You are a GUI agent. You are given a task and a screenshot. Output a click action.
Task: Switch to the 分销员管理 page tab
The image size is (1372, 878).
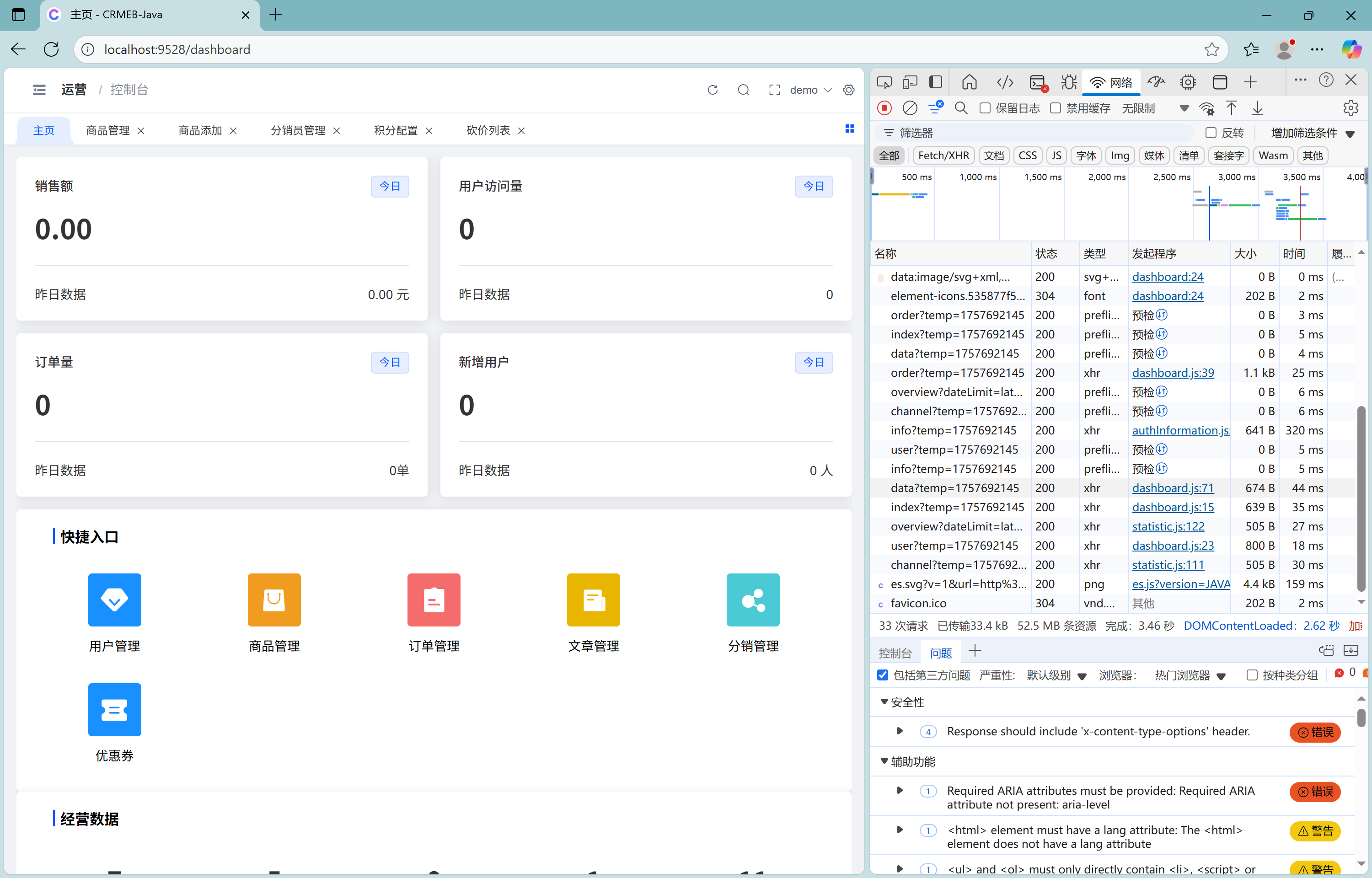coord(298,131)
